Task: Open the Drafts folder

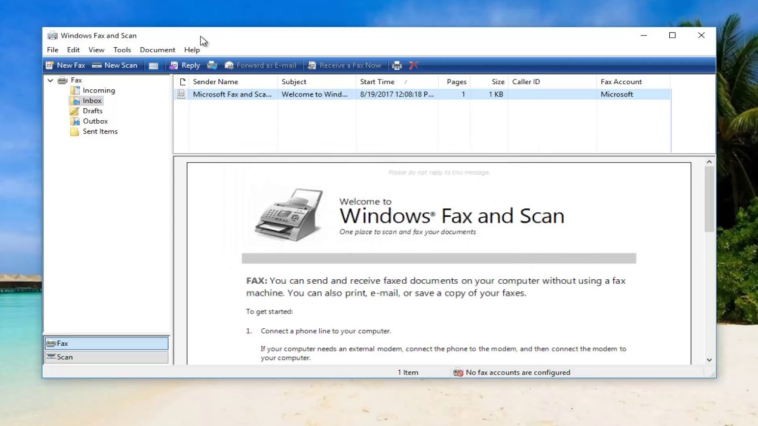Action: (87, 111)
